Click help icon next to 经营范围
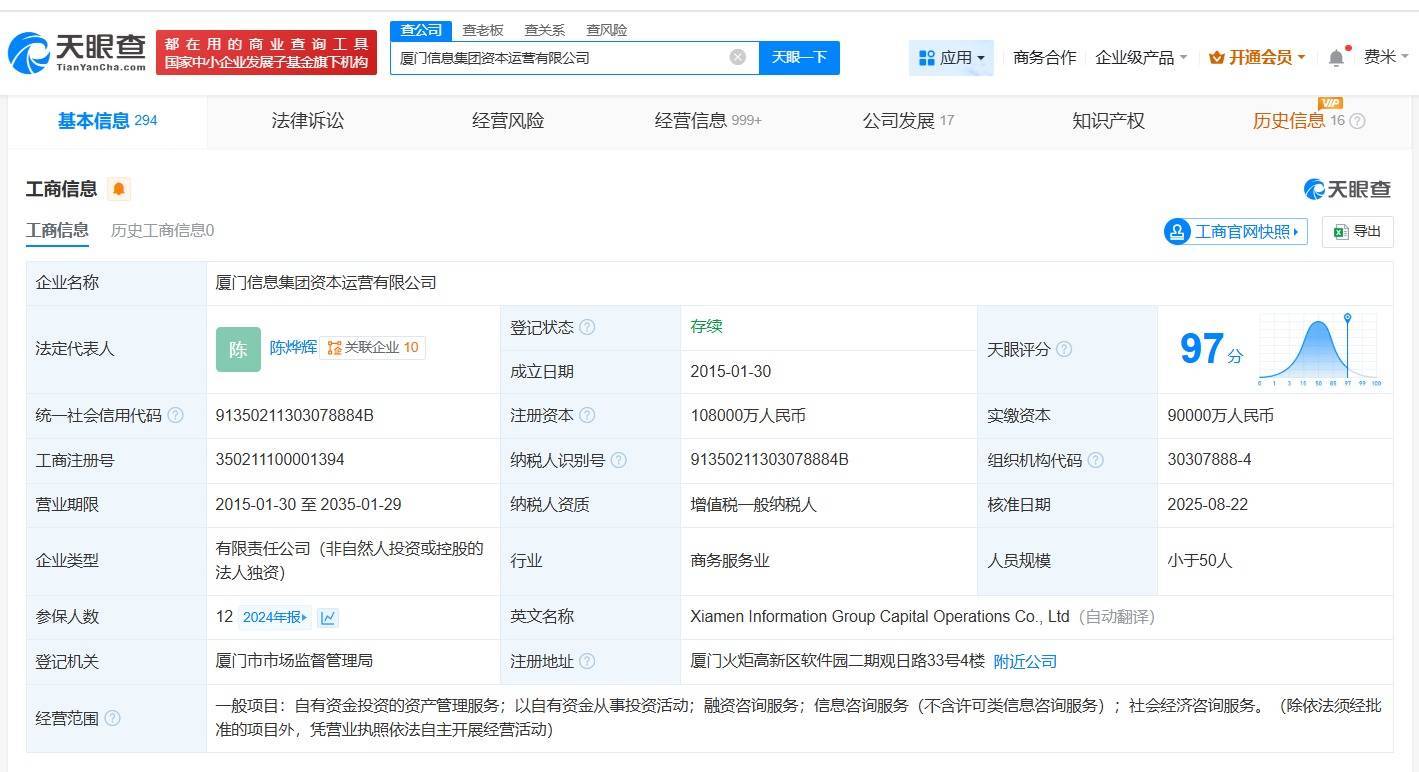1419x772 pixels. pyautogui.click(x=113, y=718)
